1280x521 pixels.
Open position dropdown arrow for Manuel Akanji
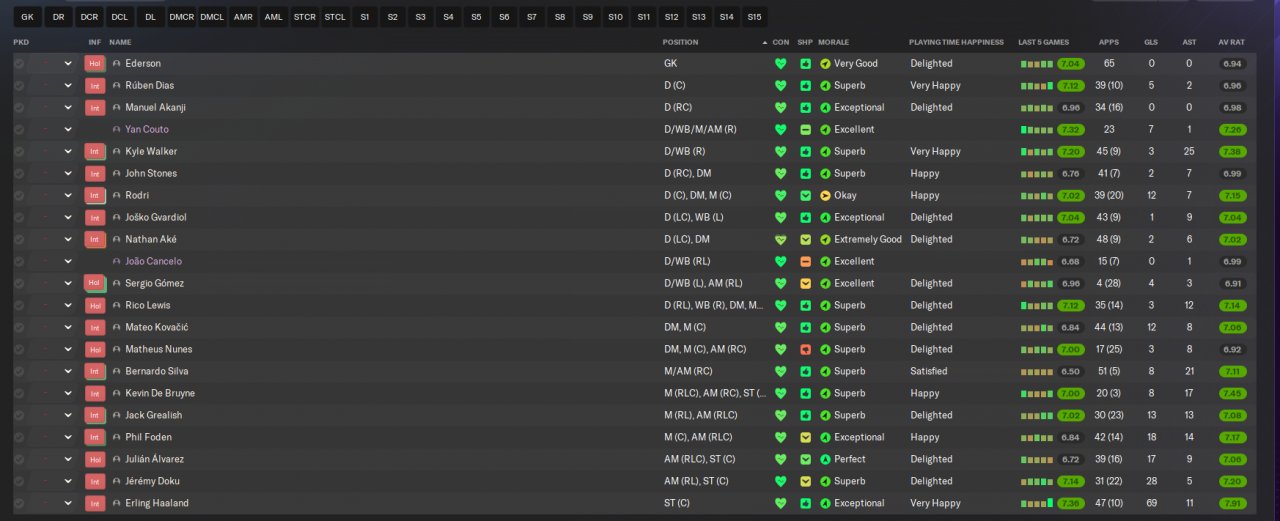(x=68, y=107)
